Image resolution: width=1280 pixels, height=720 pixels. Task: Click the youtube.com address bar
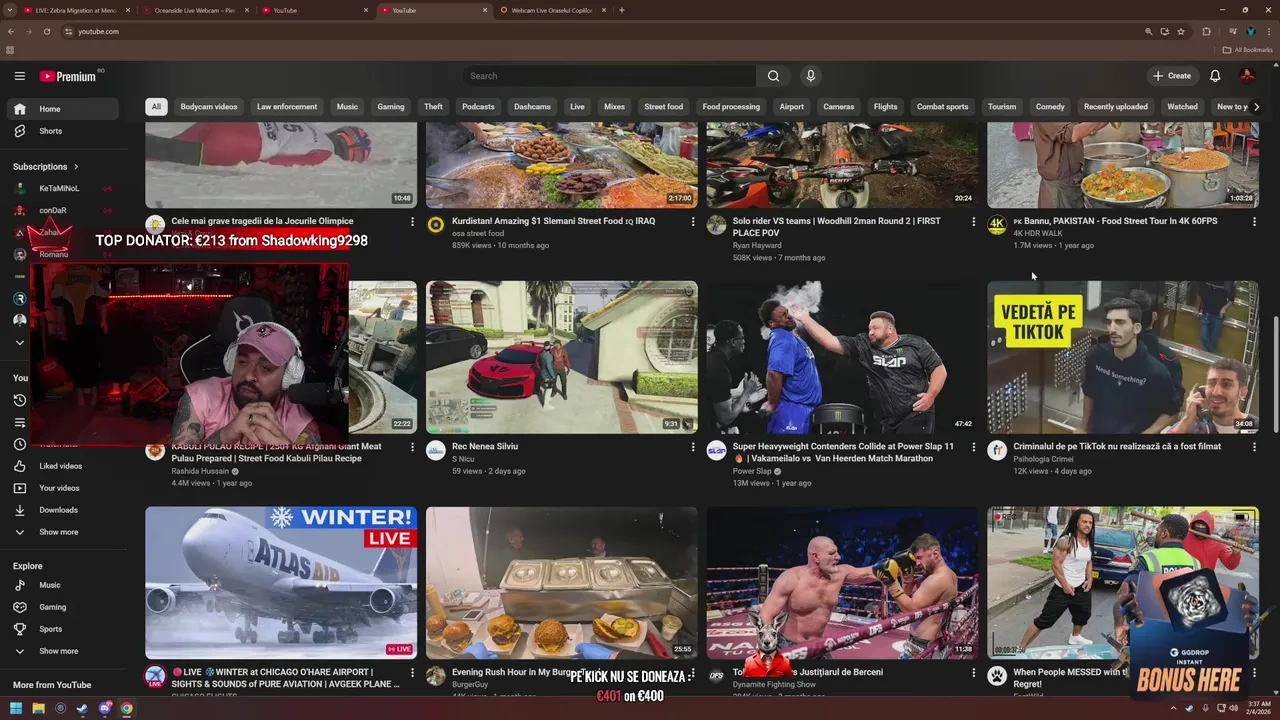600,31
